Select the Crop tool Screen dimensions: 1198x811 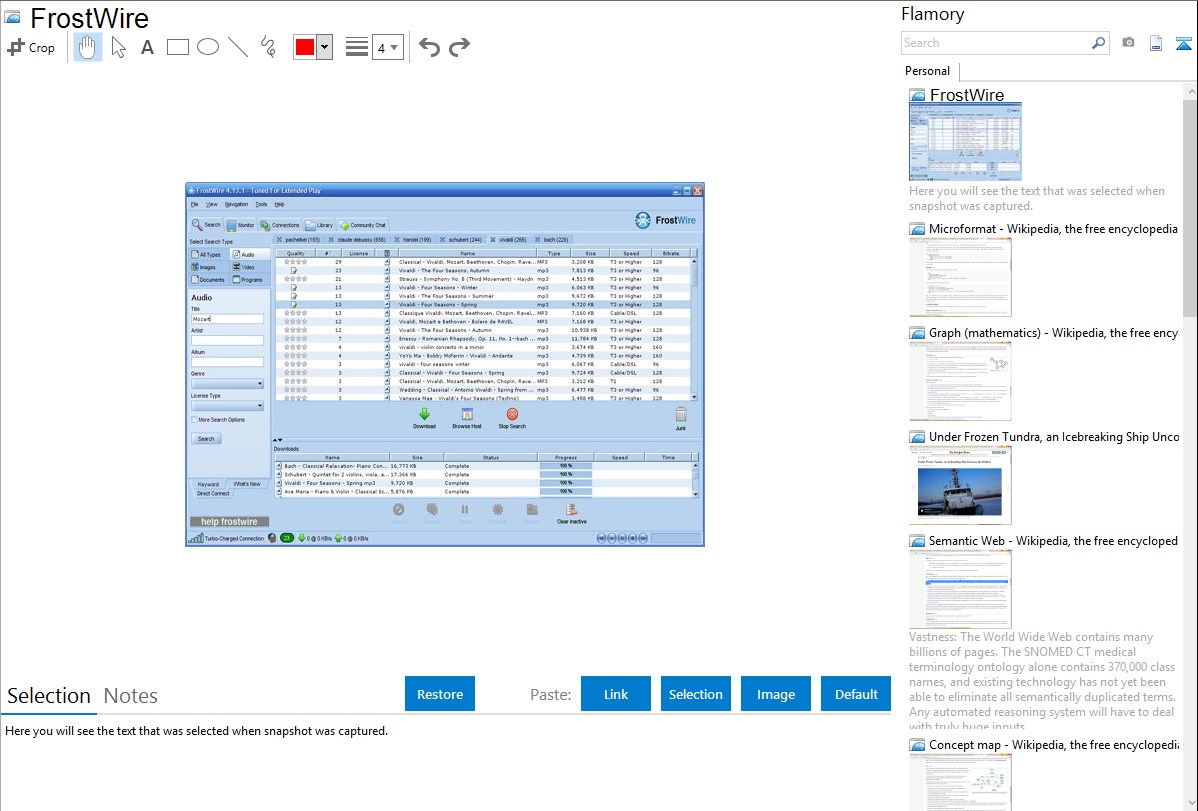[x=31, y=47]
